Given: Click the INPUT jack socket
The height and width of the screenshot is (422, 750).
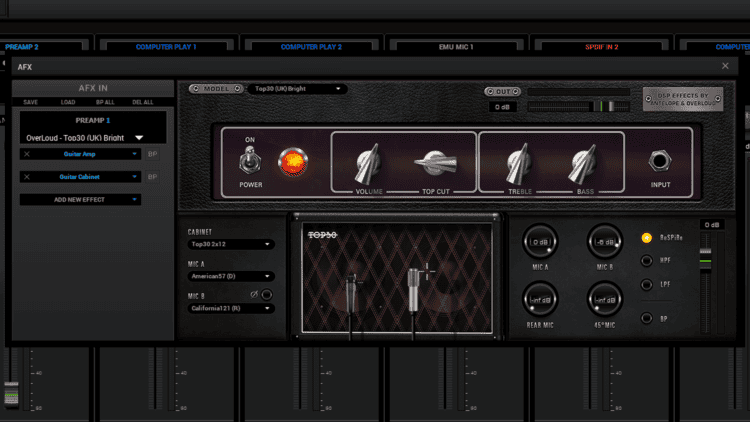Looking at the screenshot, I should click(660, 161).
